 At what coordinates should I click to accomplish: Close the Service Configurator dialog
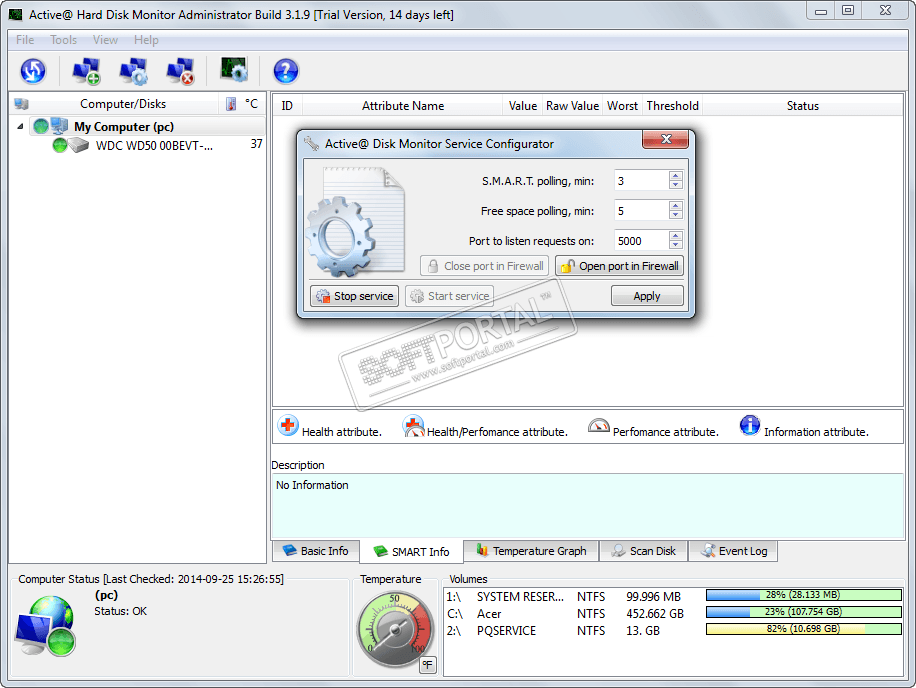pos(665,139)
